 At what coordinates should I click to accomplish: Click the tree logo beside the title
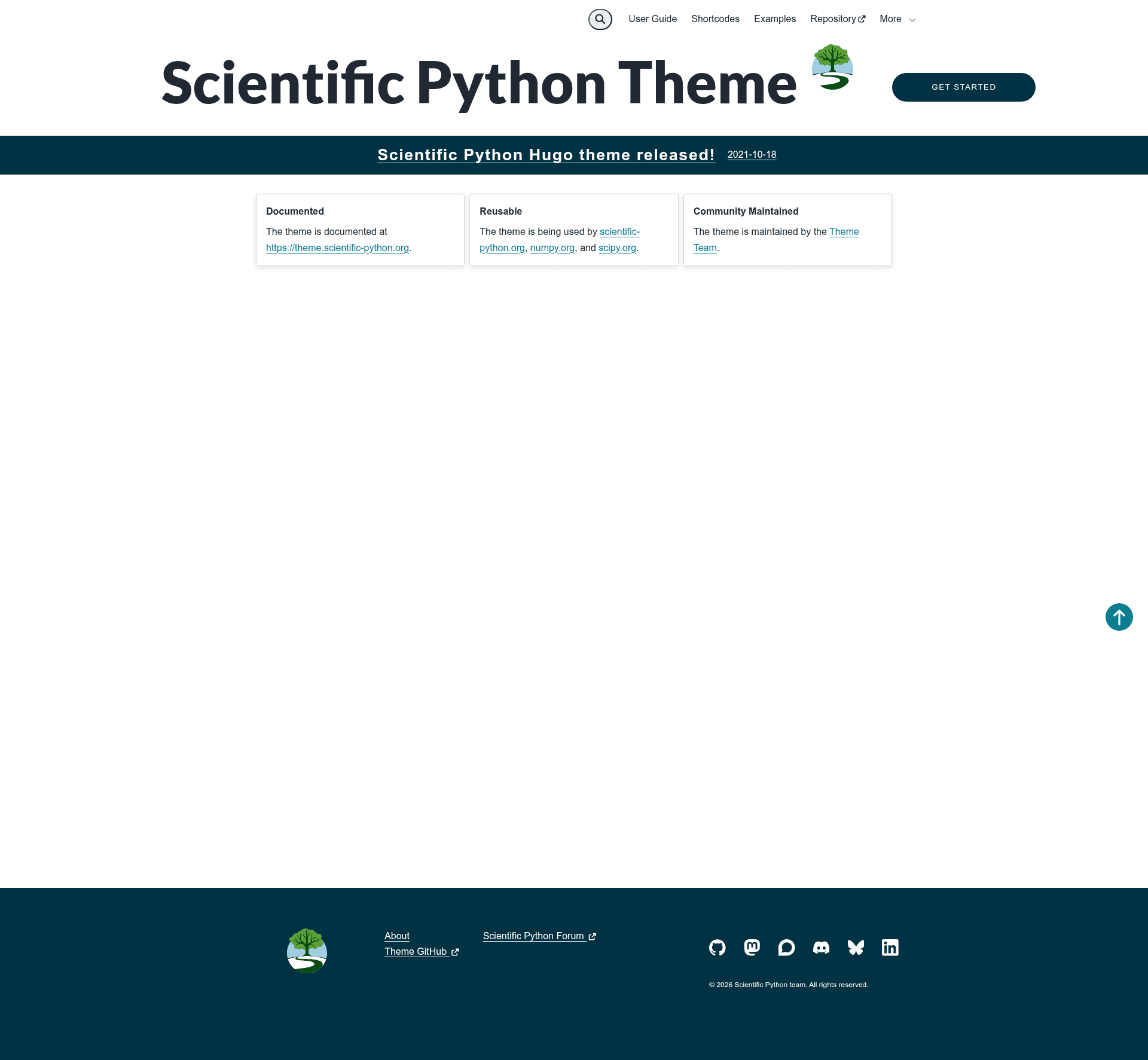pyautogui.click(x=832, y=67)
